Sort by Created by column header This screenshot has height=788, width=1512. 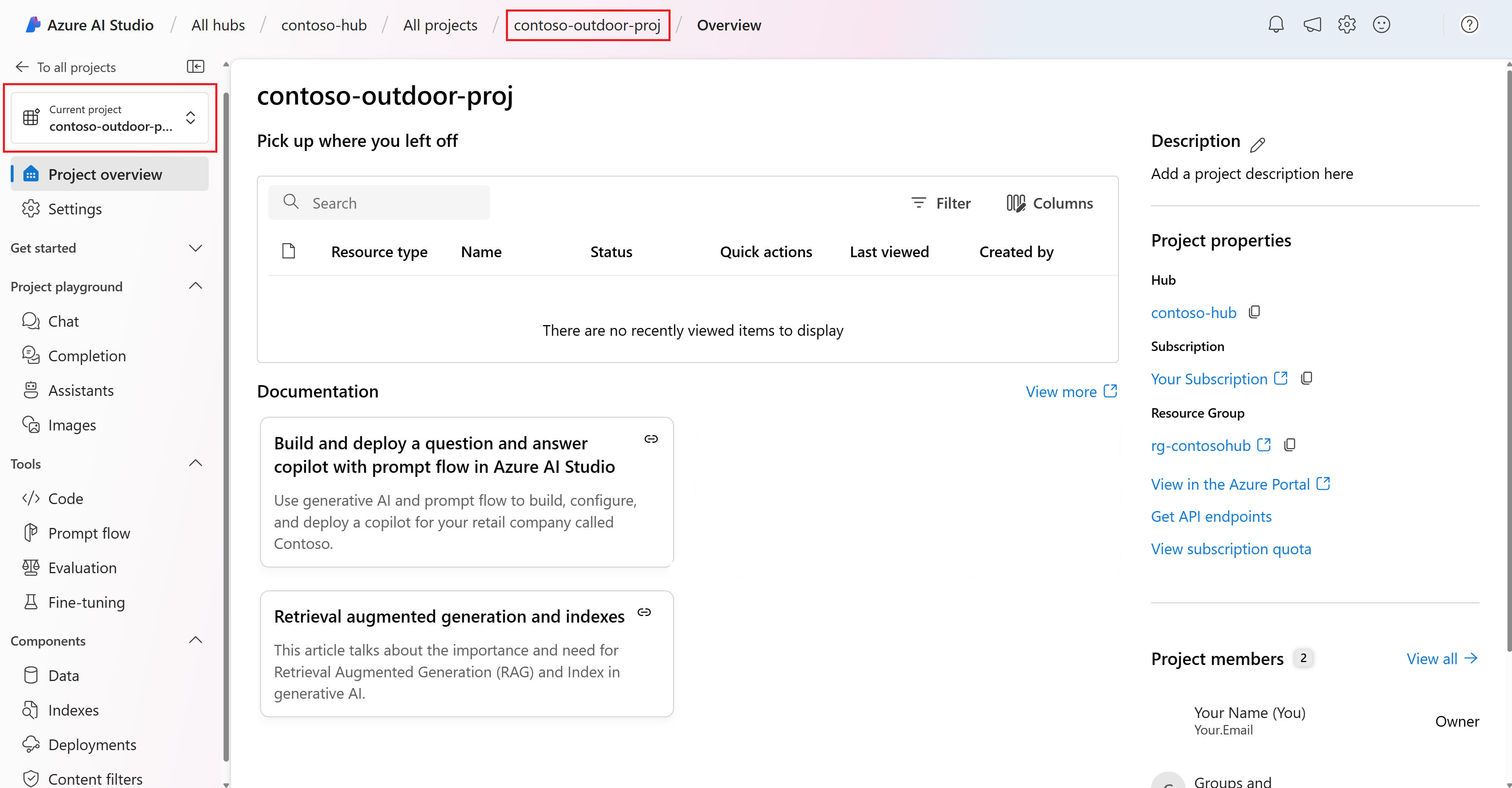tap(1016, 252)
